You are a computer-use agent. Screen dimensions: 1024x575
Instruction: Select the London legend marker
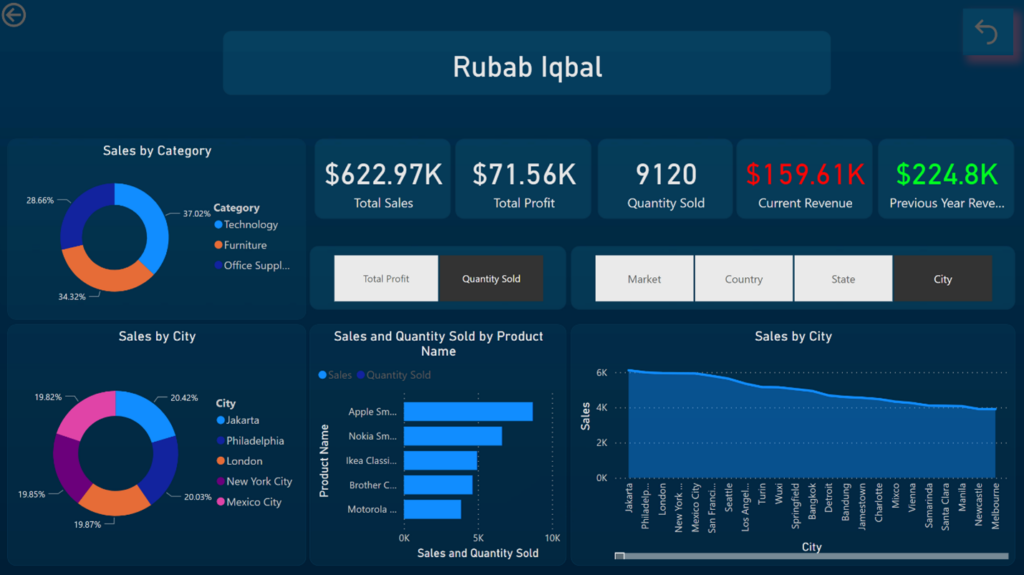coord(220,461)
